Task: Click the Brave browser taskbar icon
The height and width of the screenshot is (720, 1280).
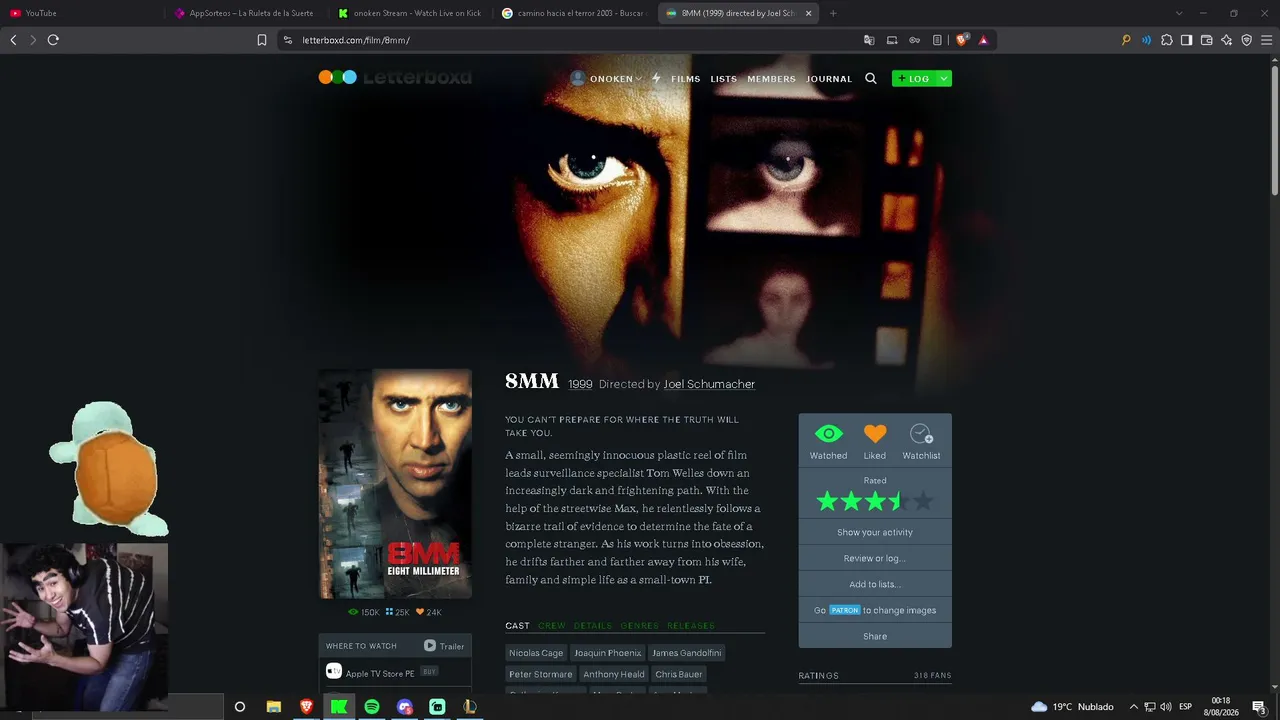Action: [306, 707]
